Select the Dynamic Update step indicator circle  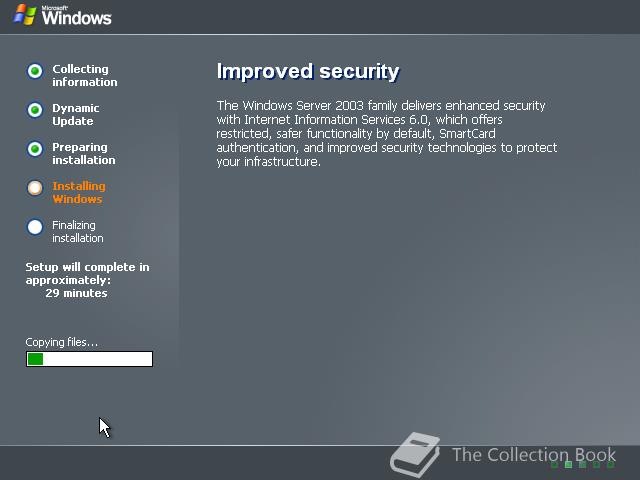(x=35, y=110)
